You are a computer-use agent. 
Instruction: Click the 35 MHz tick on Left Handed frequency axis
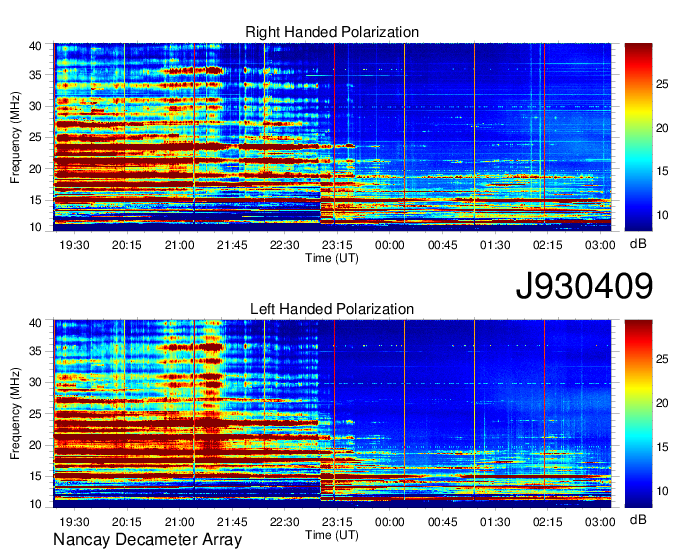(35, 351)
